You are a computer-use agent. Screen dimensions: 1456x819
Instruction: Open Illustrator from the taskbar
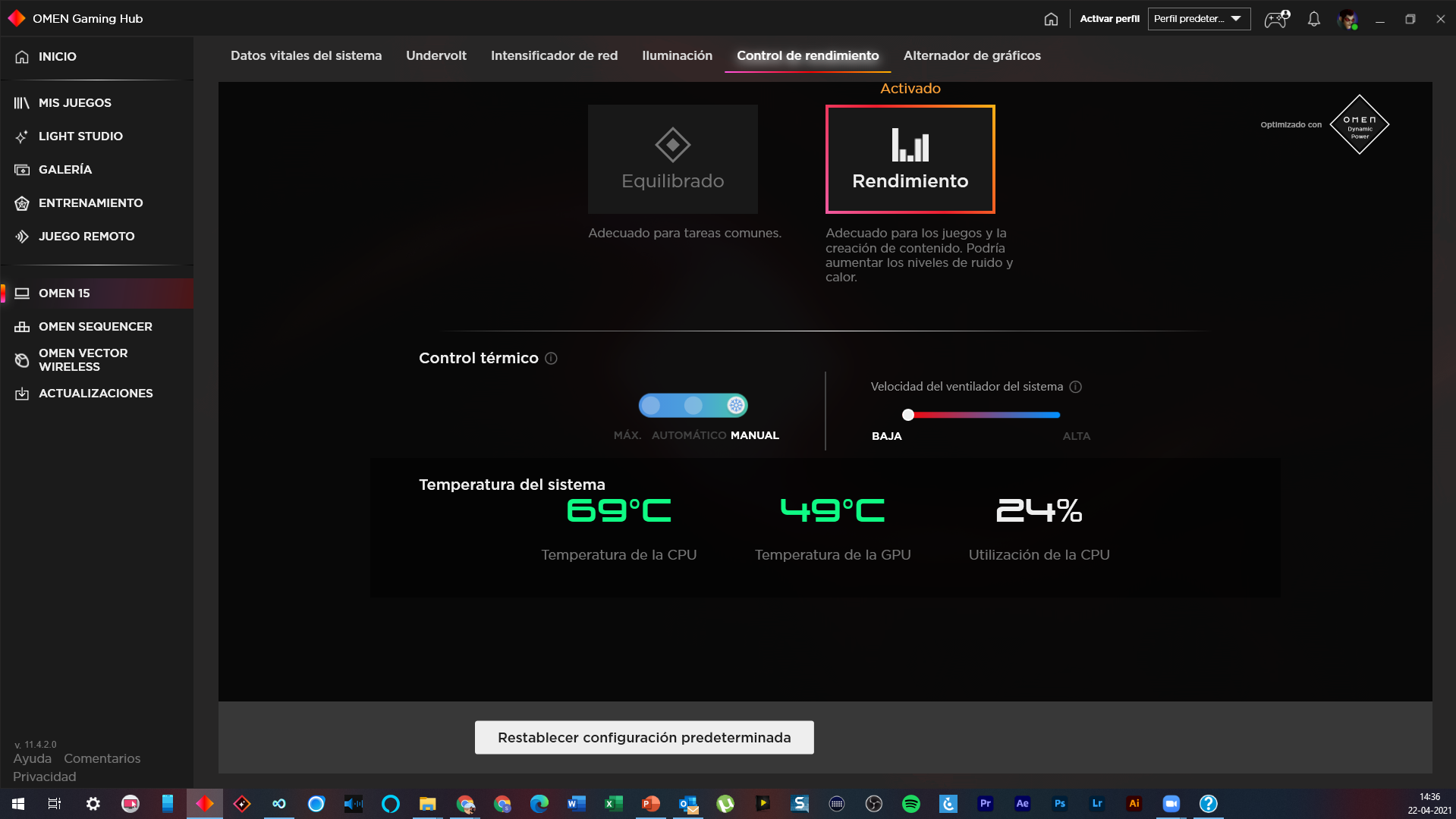point(1134,804)
